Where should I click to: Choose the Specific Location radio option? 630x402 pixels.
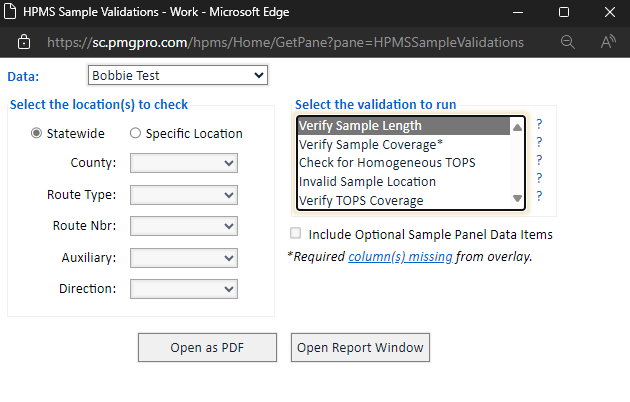(135, 133)
